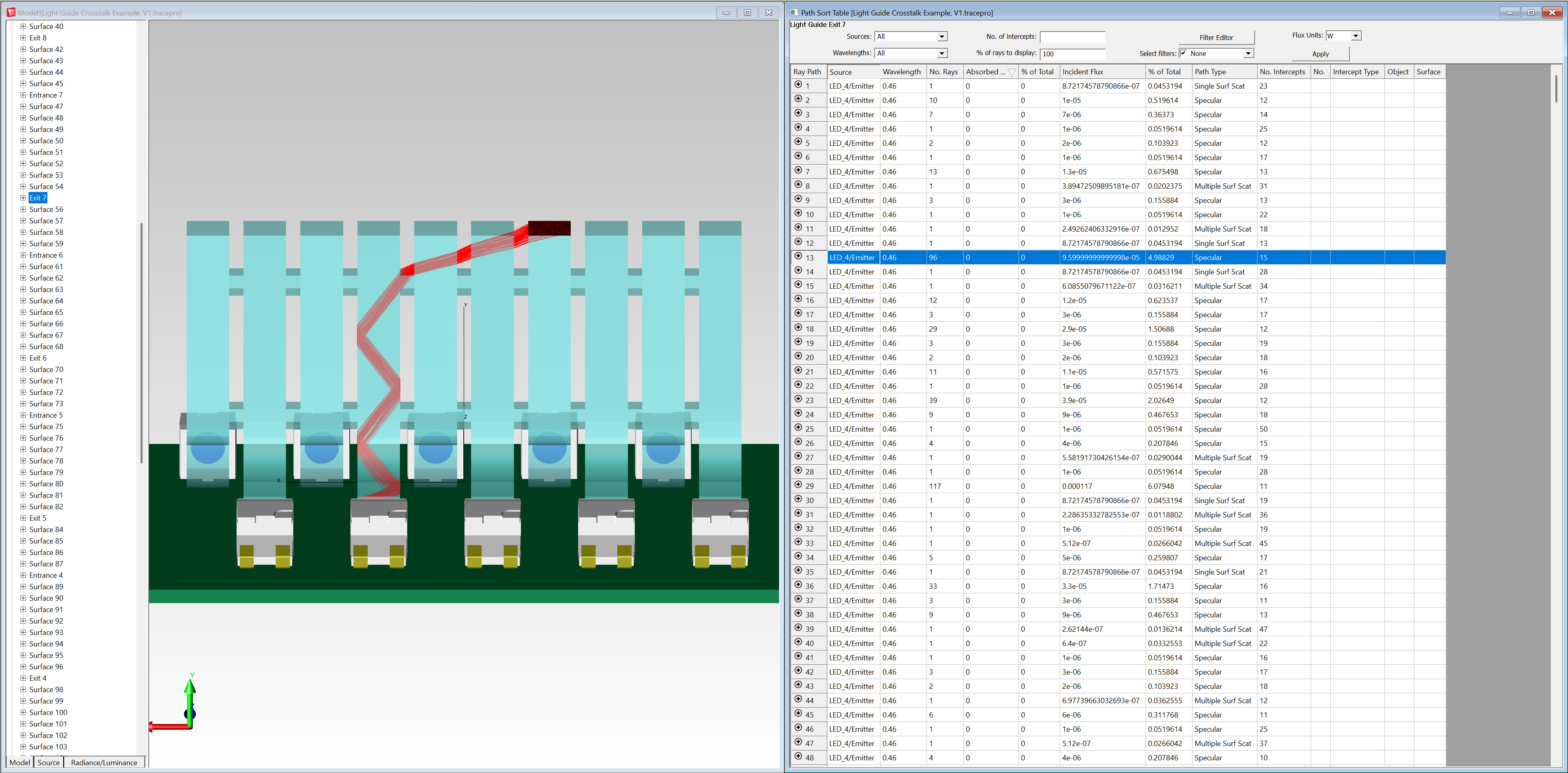Toggle ray display icon for ray path 18
Viewport: 1568px width, 773px height.
point(798,328)
